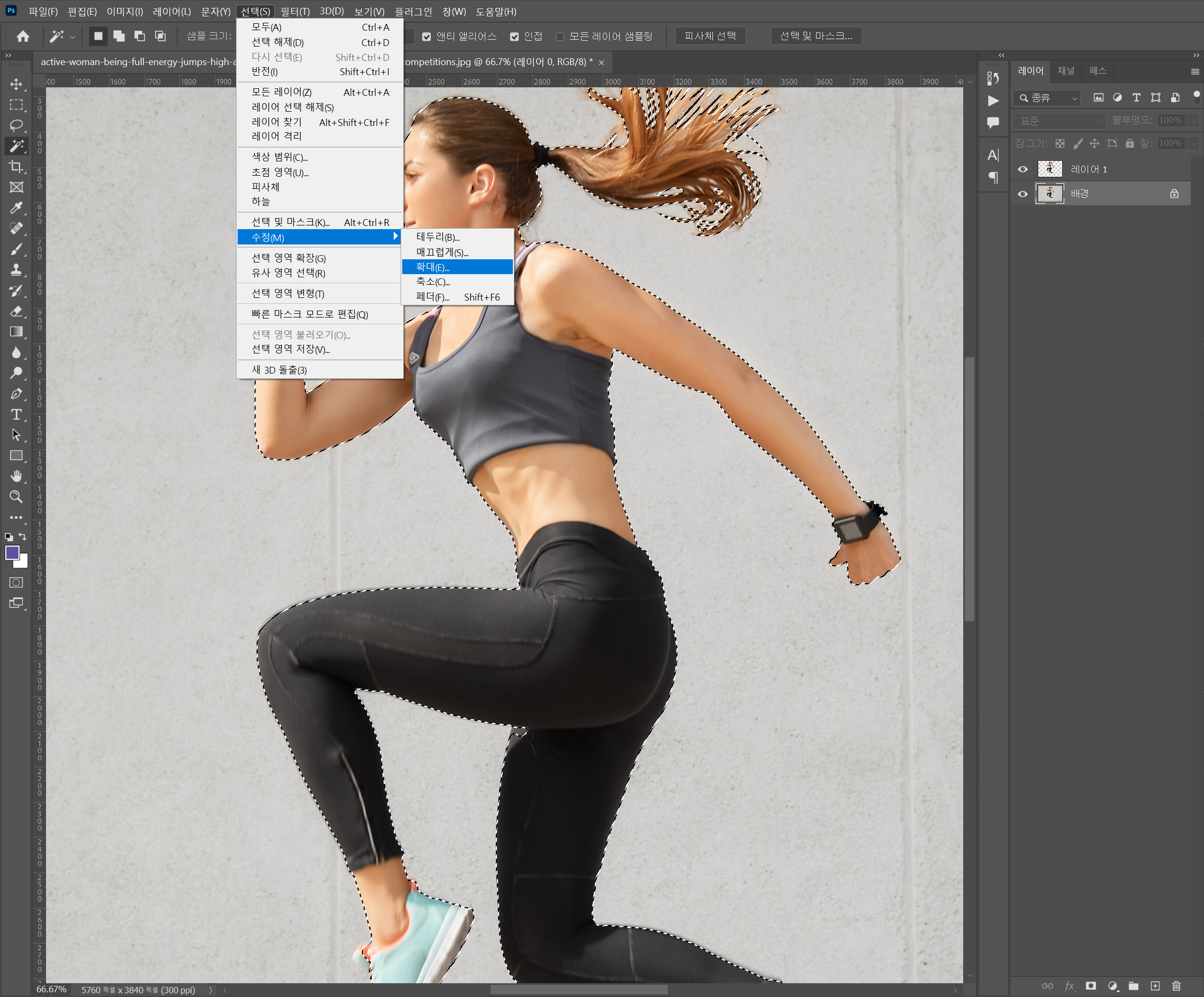Enable 모든 레이어 샘플링 checkbox
The width and height of the screenshot is (1204, 997).
coord(559,37)
